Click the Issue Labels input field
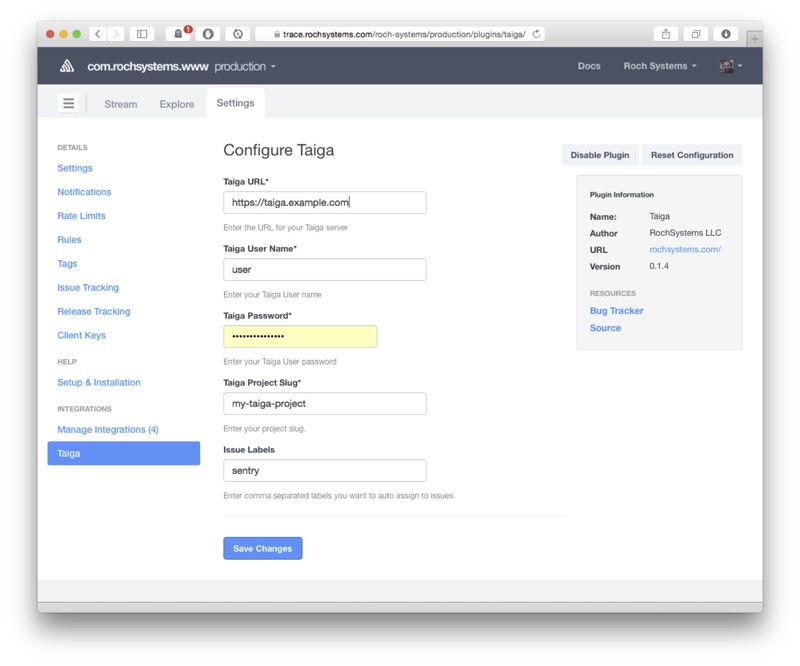 coord(324,471)
